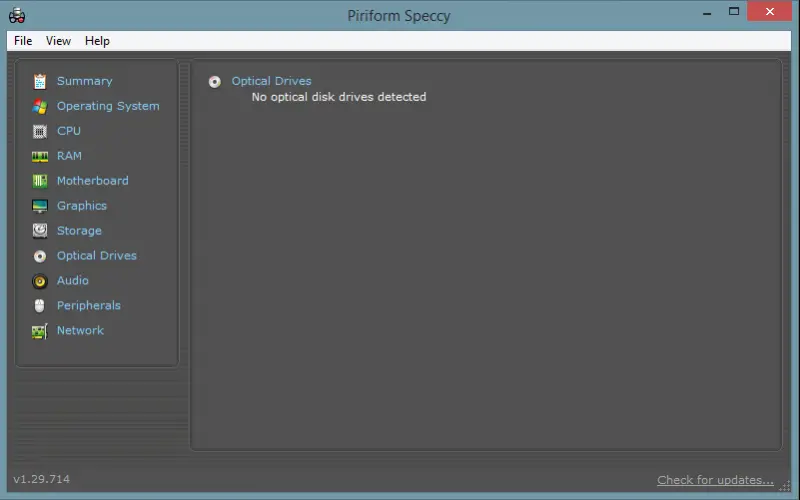Click the Audio speaker icon
Screen dimensions: 800x500
point(39,281)
